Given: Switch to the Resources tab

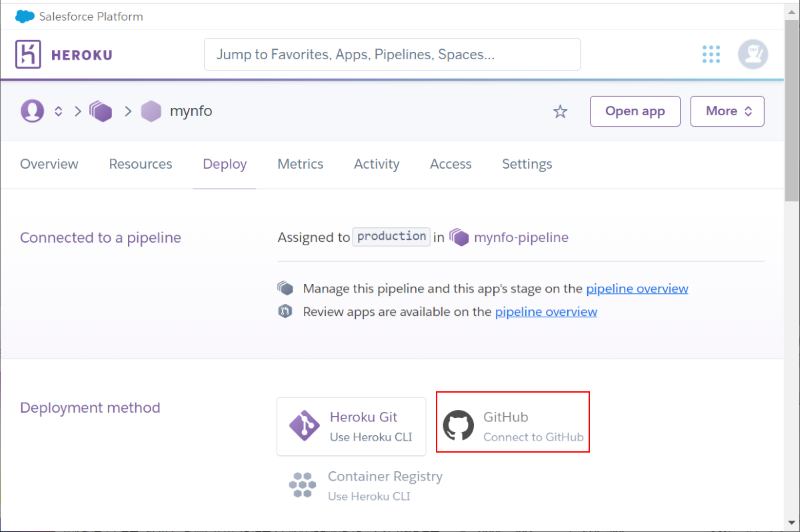Looking at the screenshot, I should click(x=140, y=164).
